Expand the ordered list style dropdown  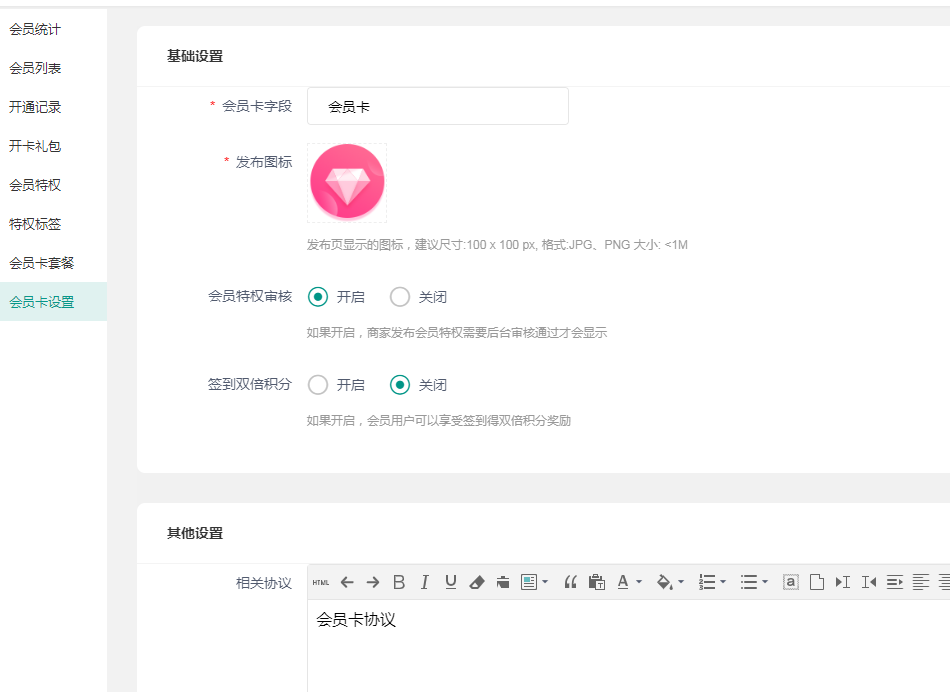point(723,582)
